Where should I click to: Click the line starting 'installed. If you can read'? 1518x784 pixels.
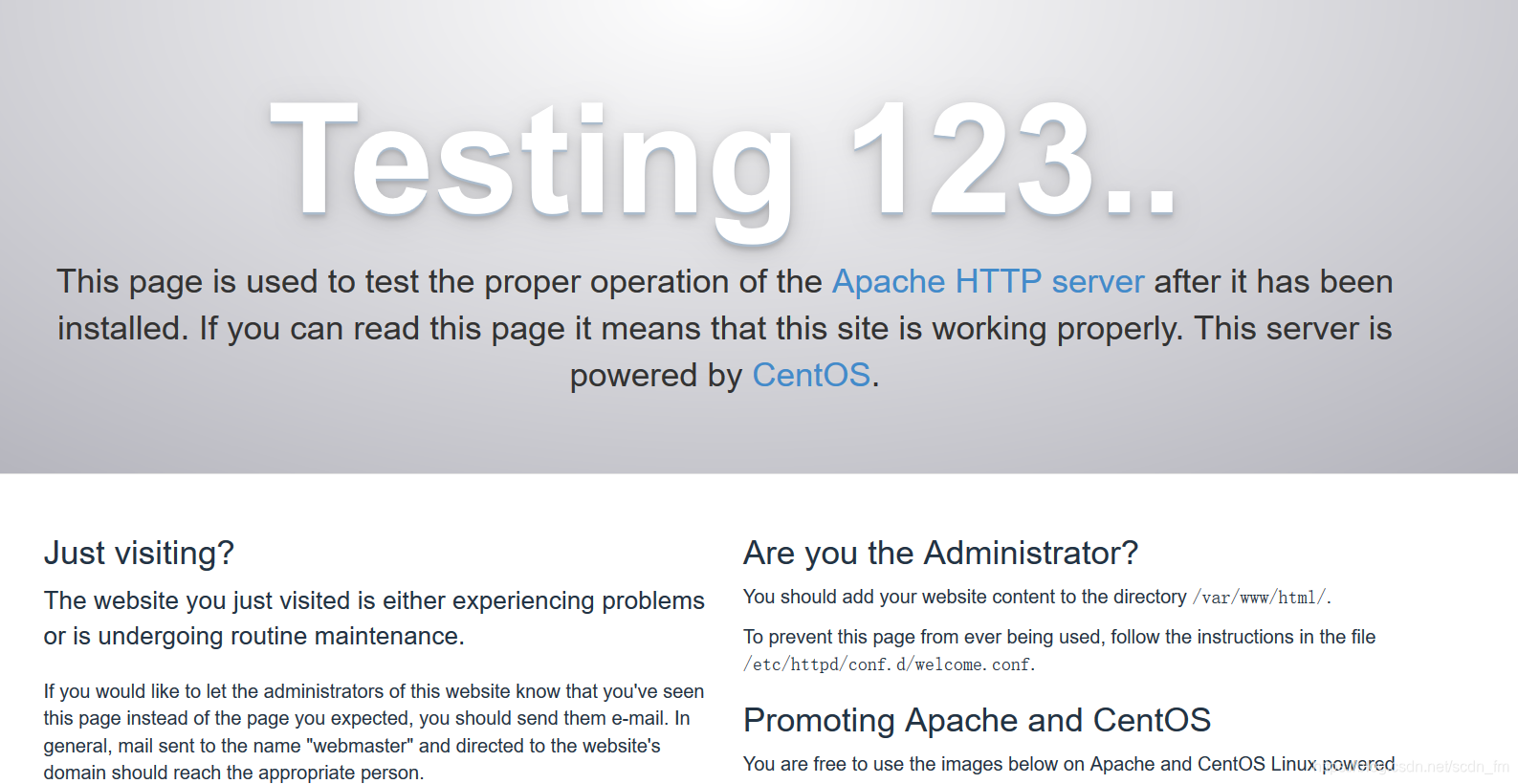(x=724, y=328)
